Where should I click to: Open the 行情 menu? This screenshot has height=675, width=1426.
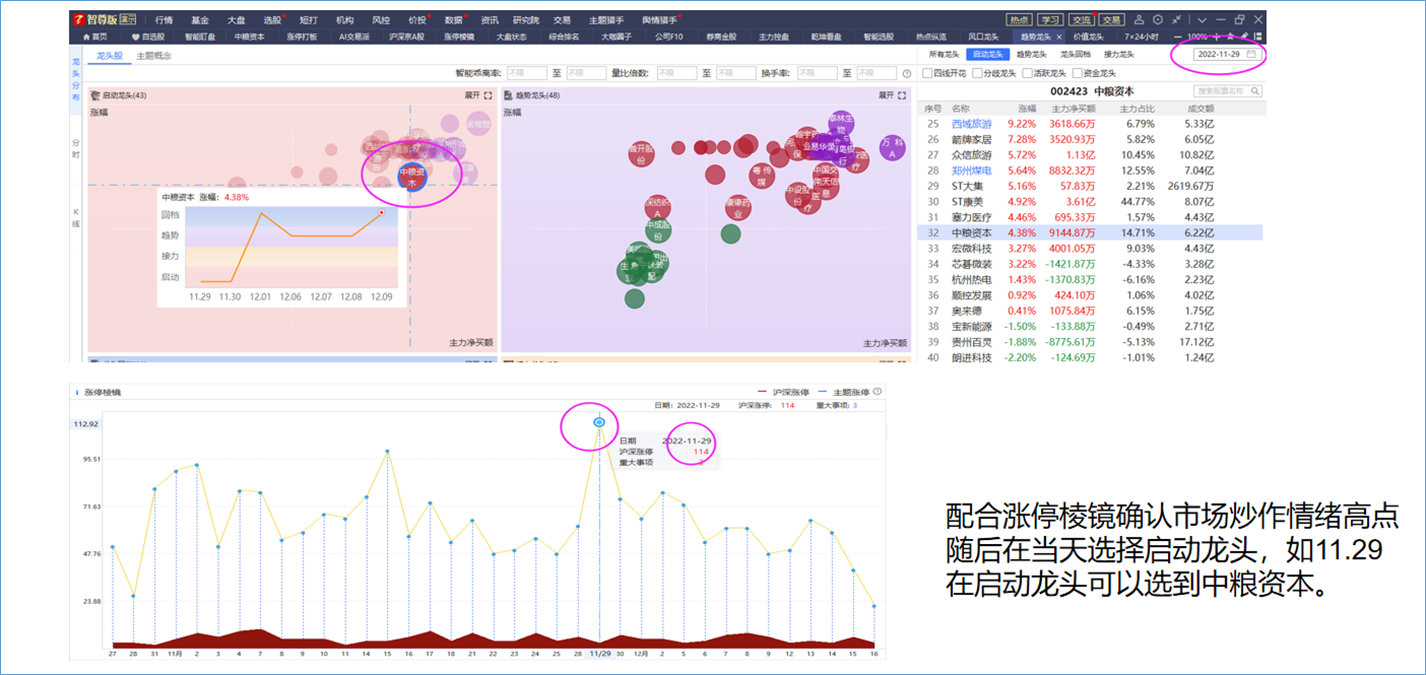coord(163,20)
